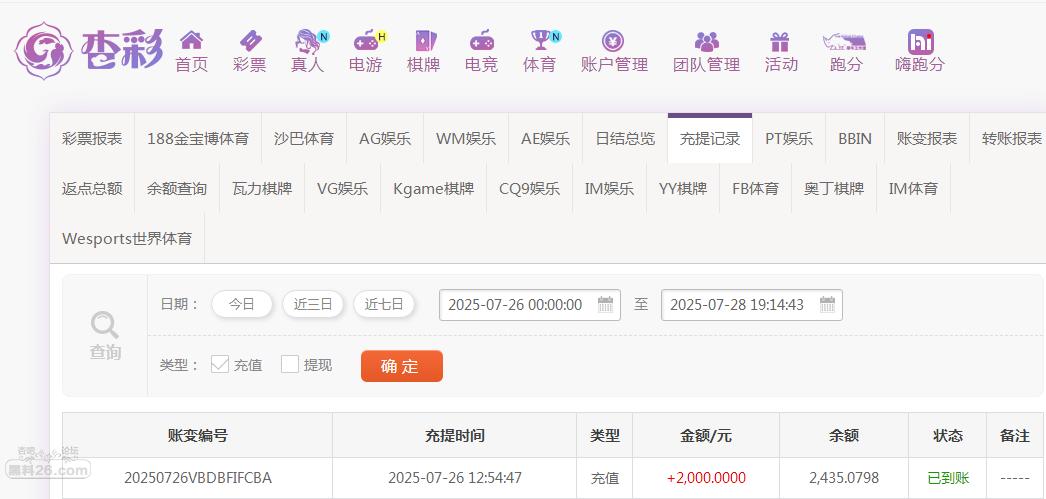This screenshot has width=1046, height=499.
Task: Open the 活动 gift box icon
Action: [x=779, y=42]
